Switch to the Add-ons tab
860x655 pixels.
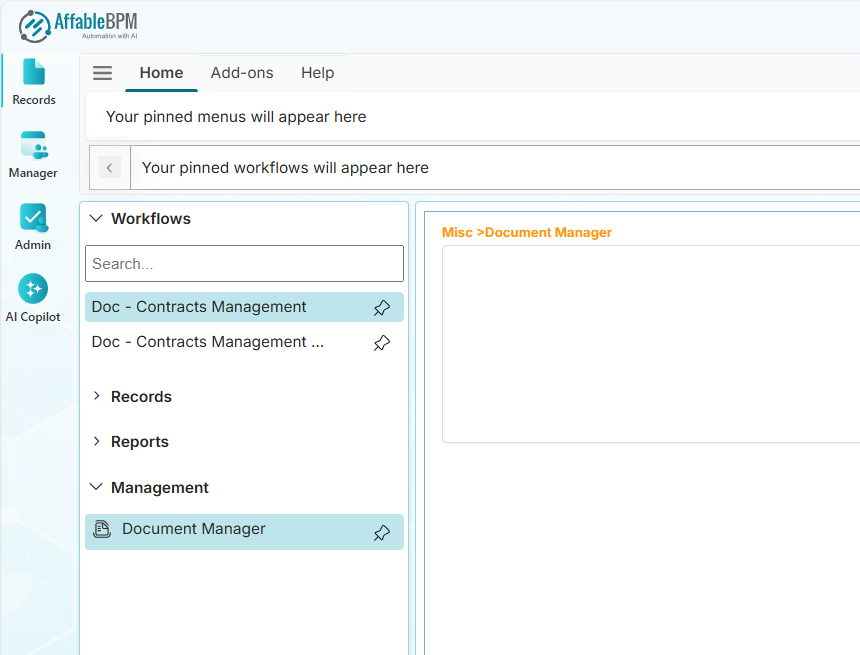242,72
